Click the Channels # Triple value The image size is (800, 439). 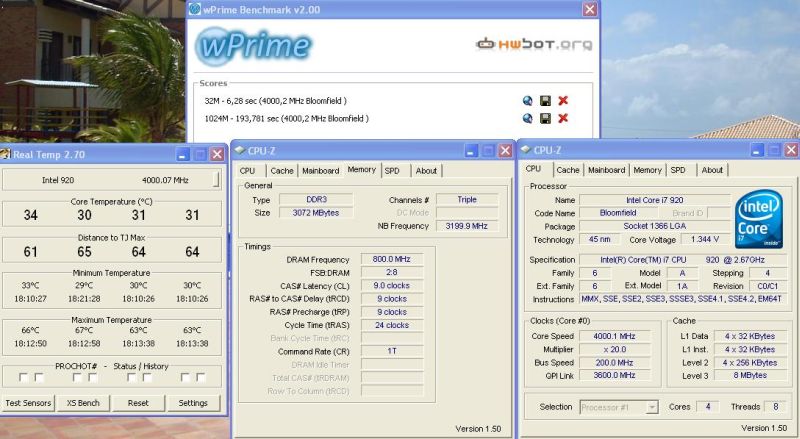pos(466,200)
